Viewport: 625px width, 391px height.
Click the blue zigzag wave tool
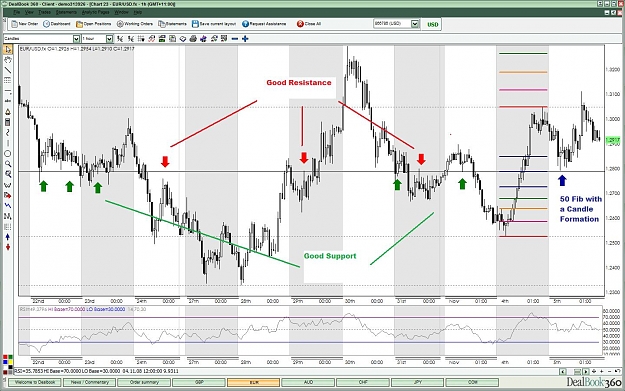coord(8,205)
